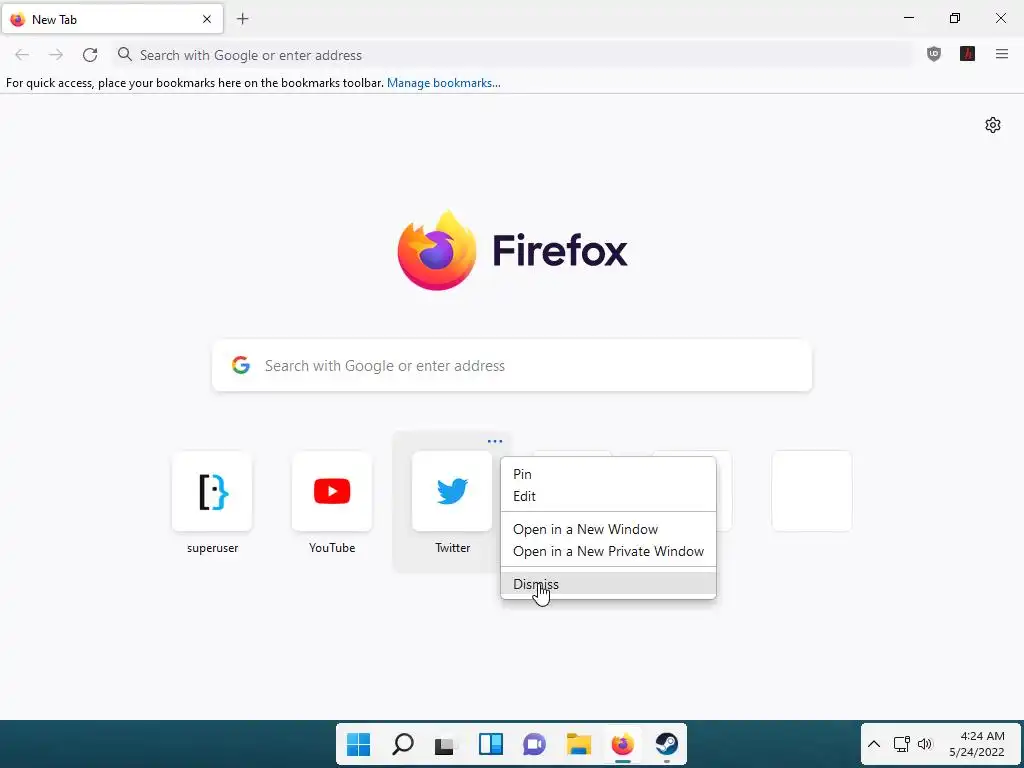Click the Forward navigation arrow
The height and width of the screenshot is (768, 1024).
coord(56,55)
